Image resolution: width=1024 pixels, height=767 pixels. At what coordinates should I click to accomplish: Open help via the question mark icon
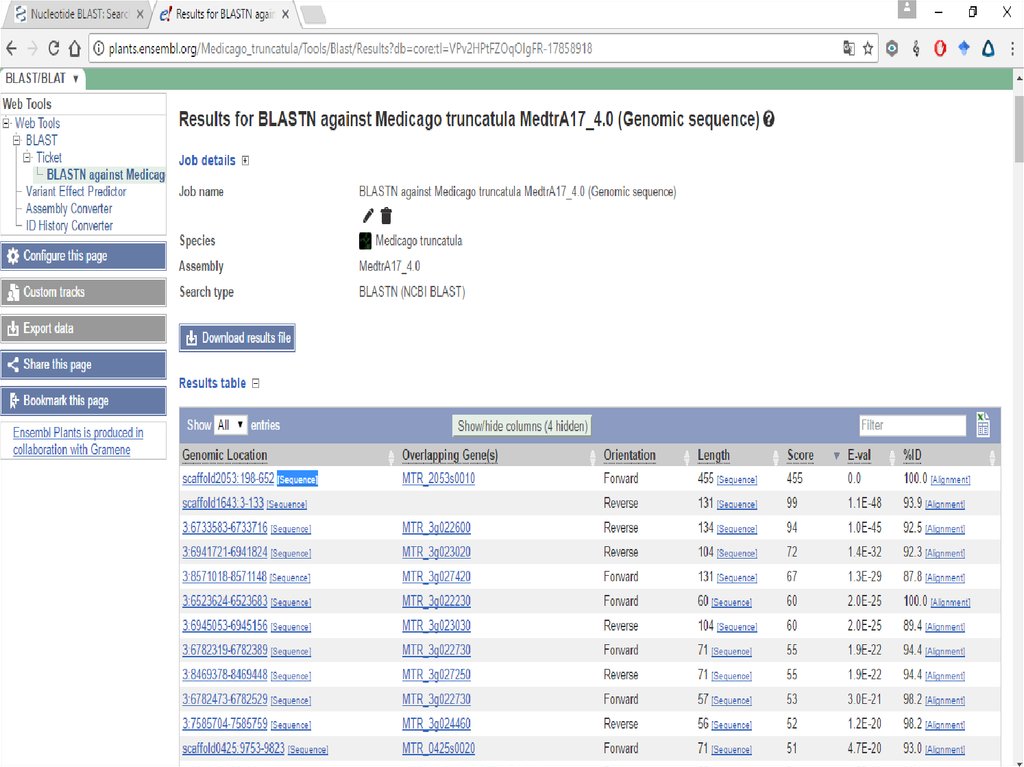pos(769,120)
